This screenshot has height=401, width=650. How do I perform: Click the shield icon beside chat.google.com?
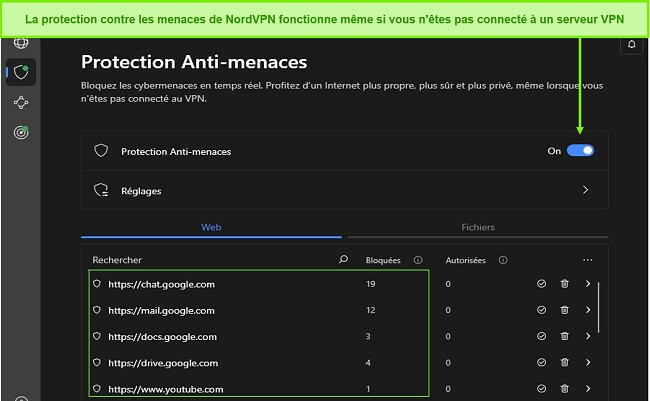97,284
